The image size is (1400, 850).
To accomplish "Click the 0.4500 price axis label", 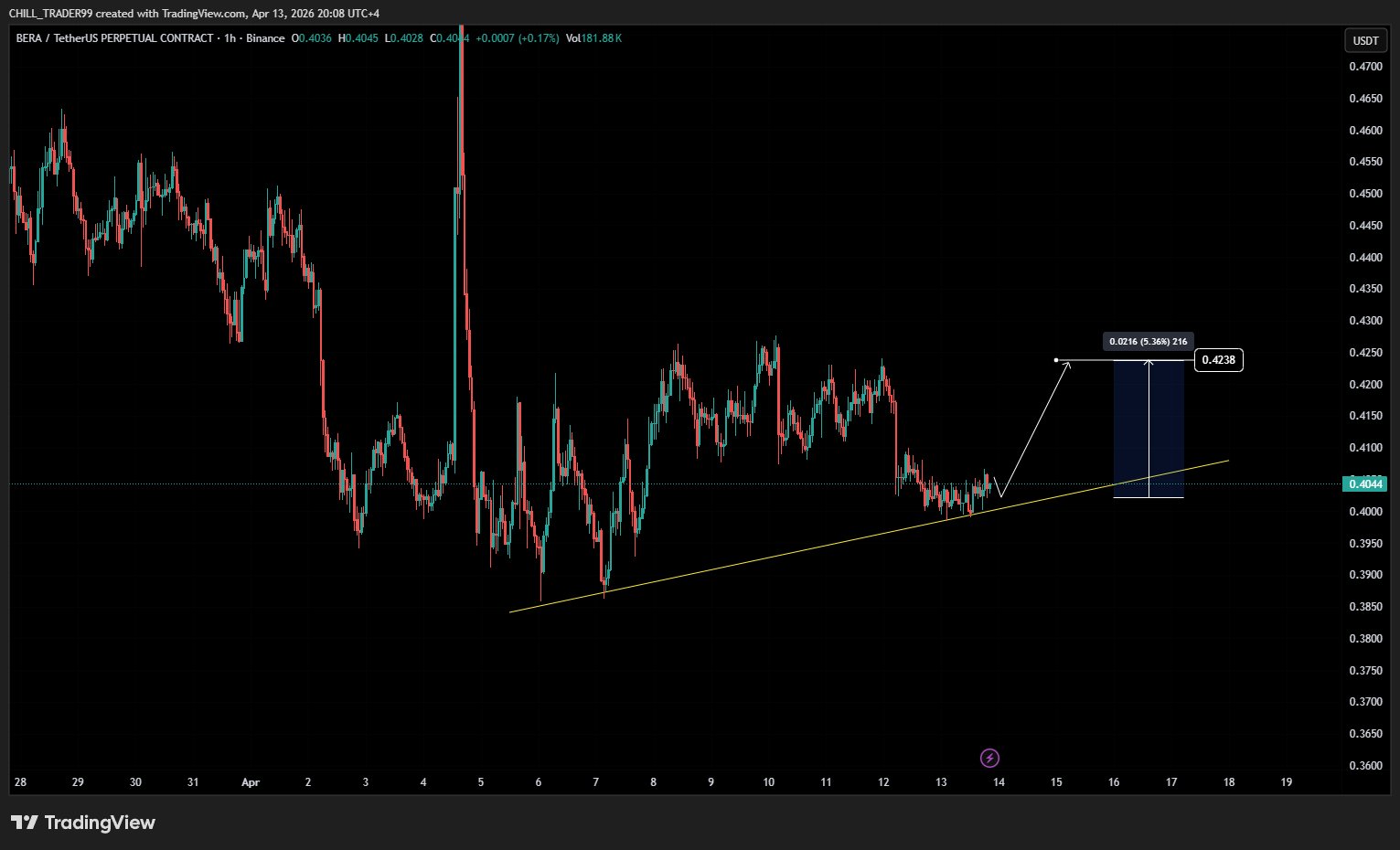I will [1365, 194].
